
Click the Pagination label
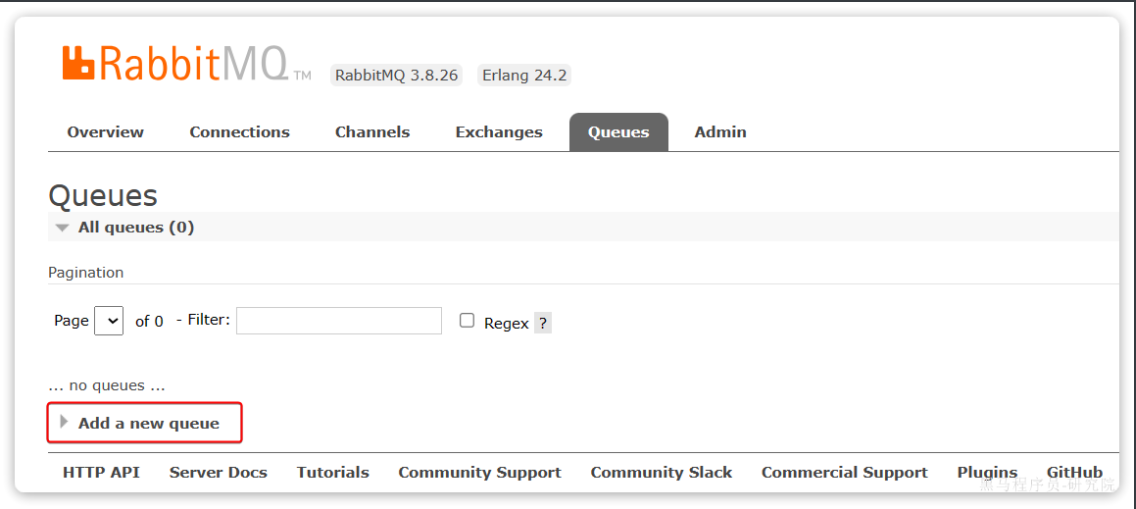tap(85, 273)
